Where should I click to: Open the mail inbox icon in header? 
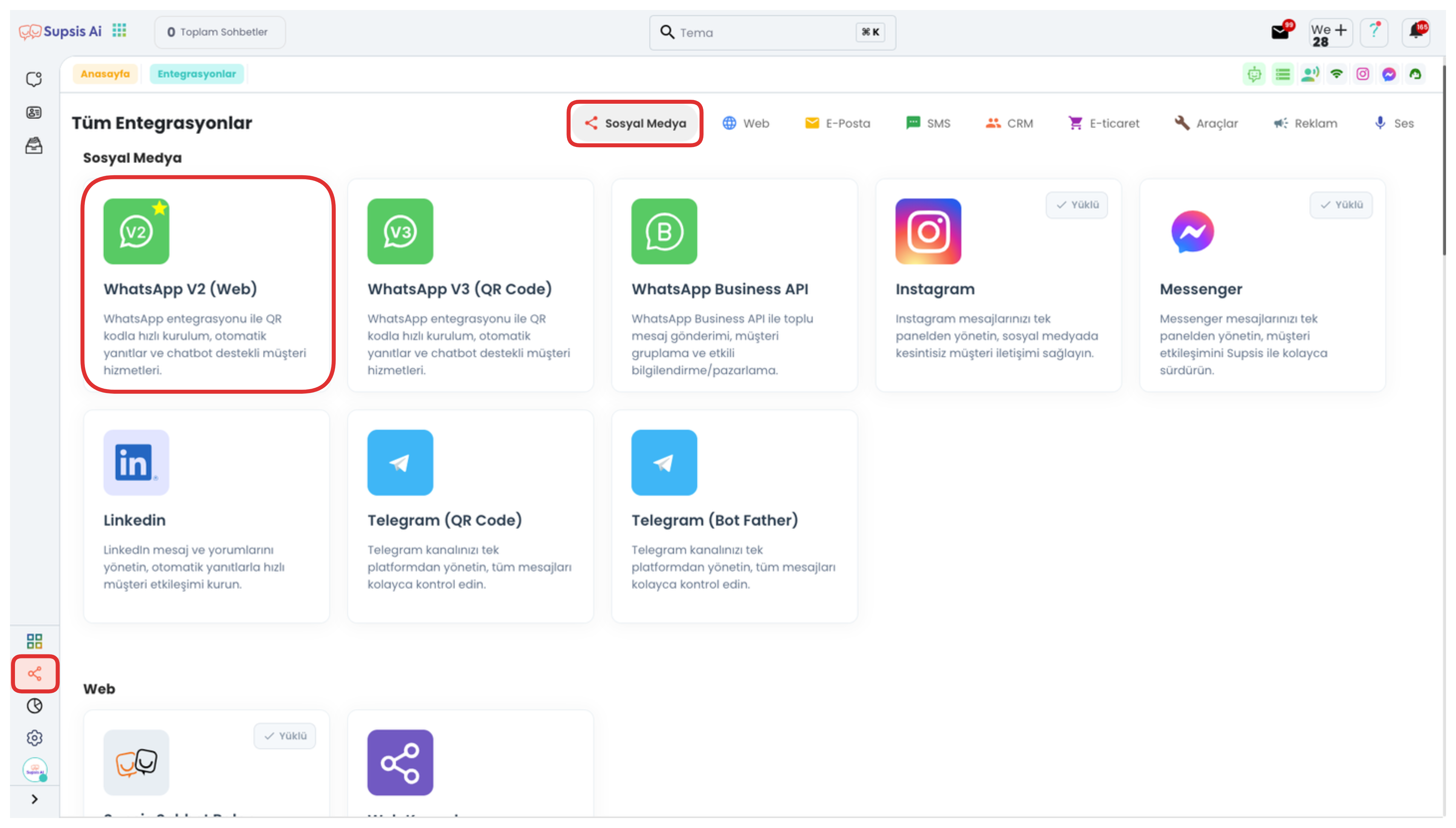1280,32
